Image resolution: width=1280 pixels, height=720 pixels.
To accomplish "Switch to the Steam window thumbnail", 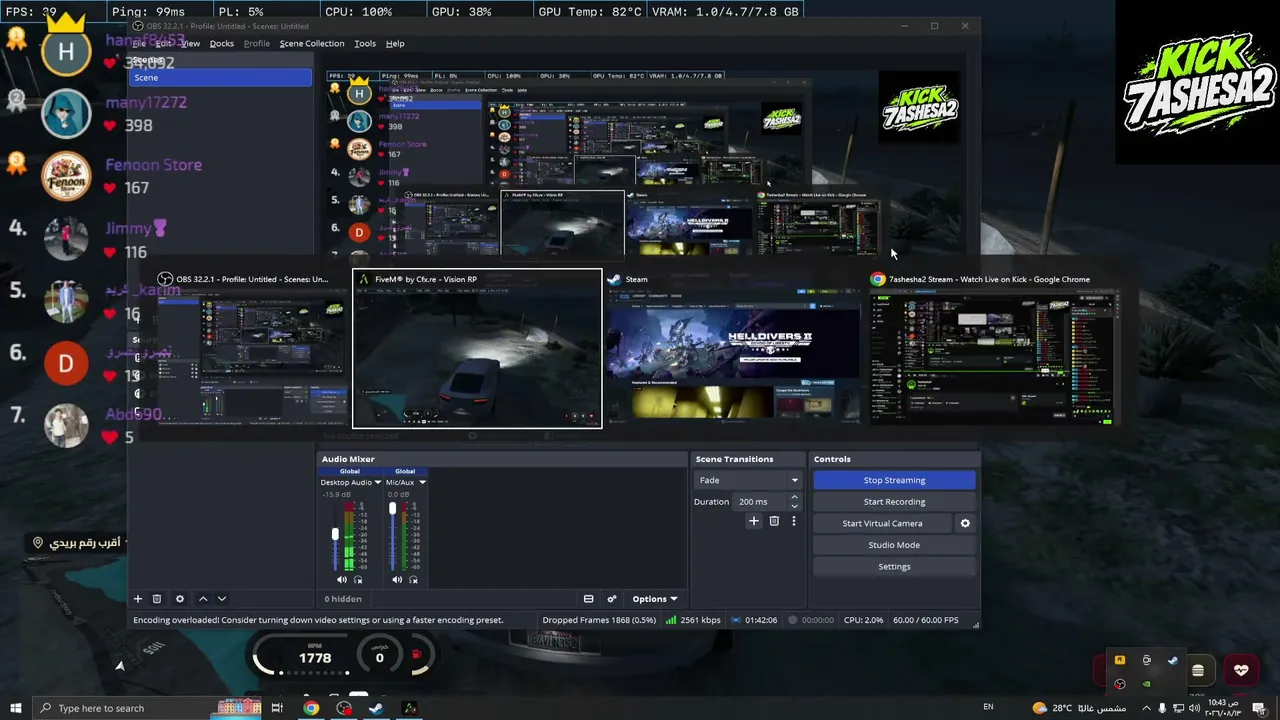I will tap(733, 347).
